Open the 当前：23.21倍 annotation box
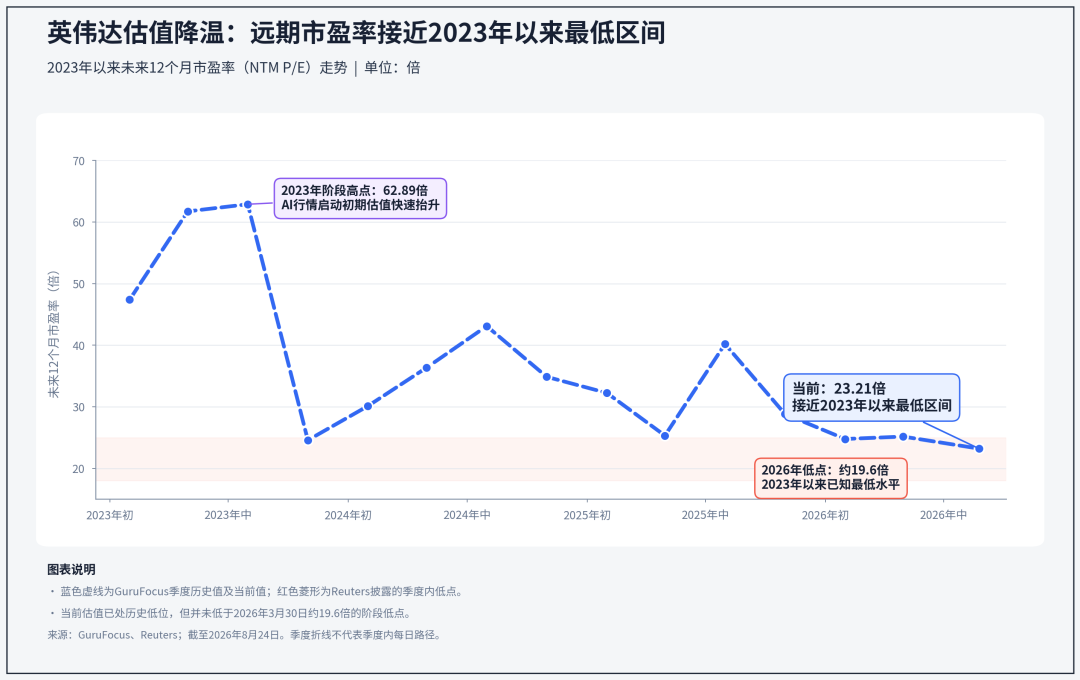 pos(871,398)
